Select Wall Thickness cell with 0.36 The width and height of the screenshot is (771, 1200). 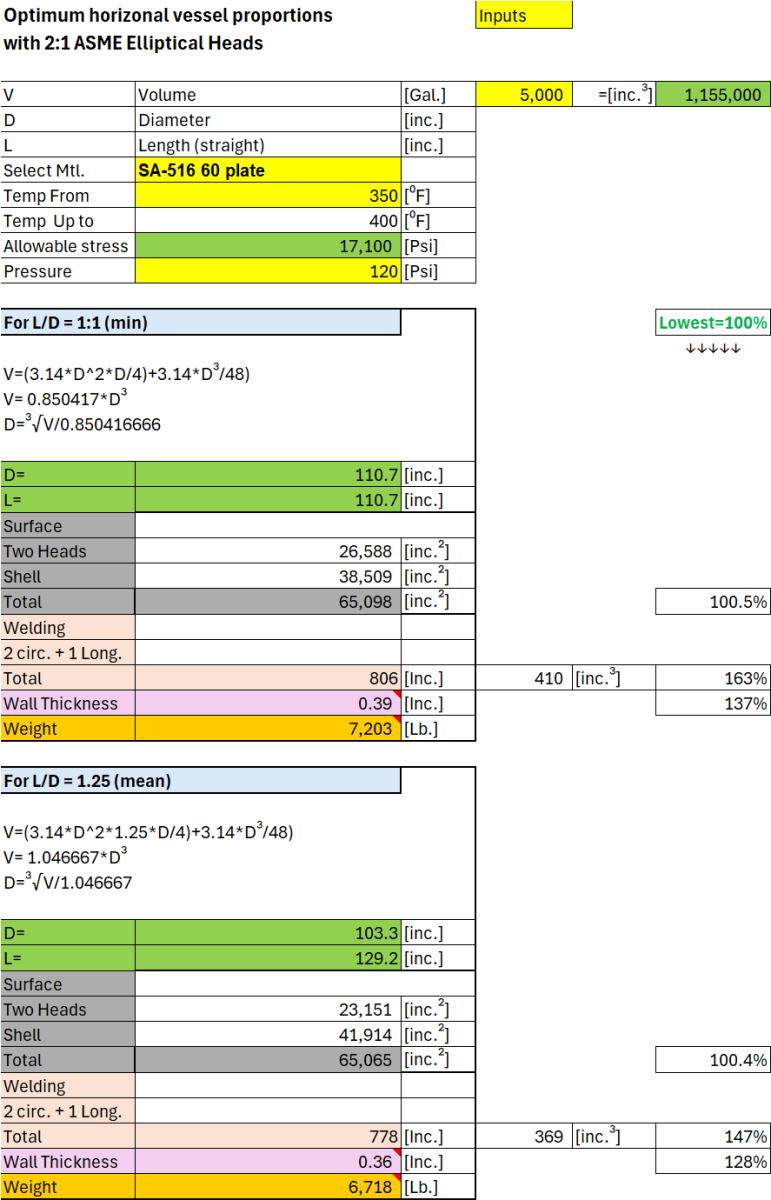coord(267,1162)
